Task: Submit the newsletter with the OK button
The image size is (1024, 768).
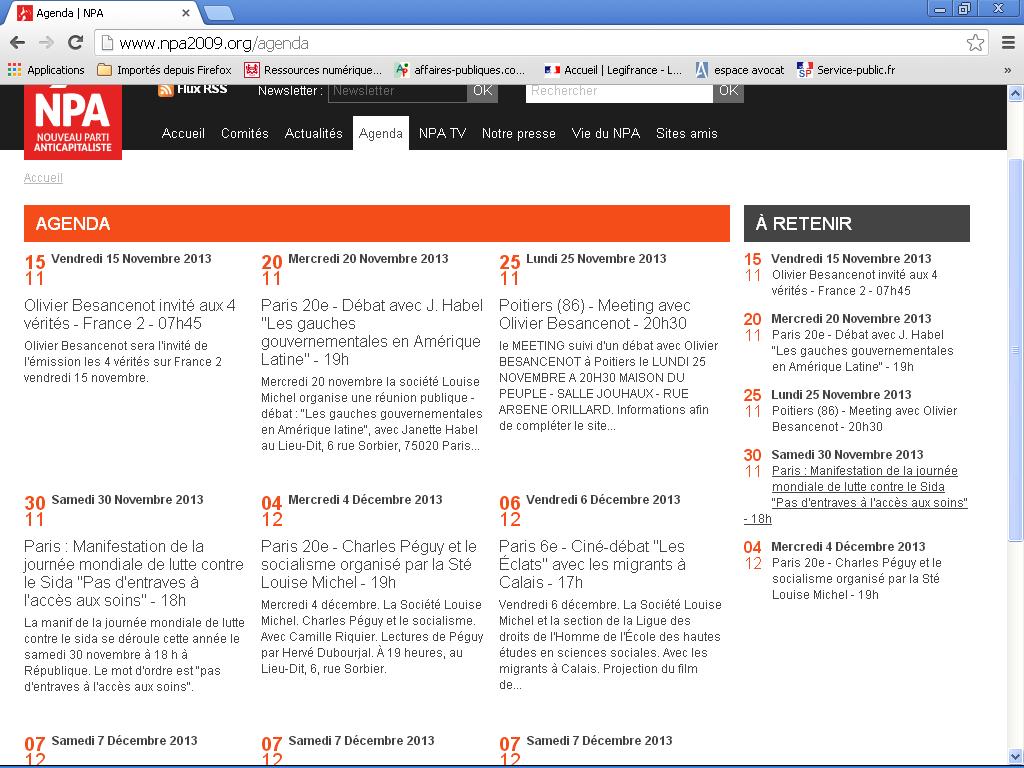Action: pyautogui.click(x=482, y=91)
